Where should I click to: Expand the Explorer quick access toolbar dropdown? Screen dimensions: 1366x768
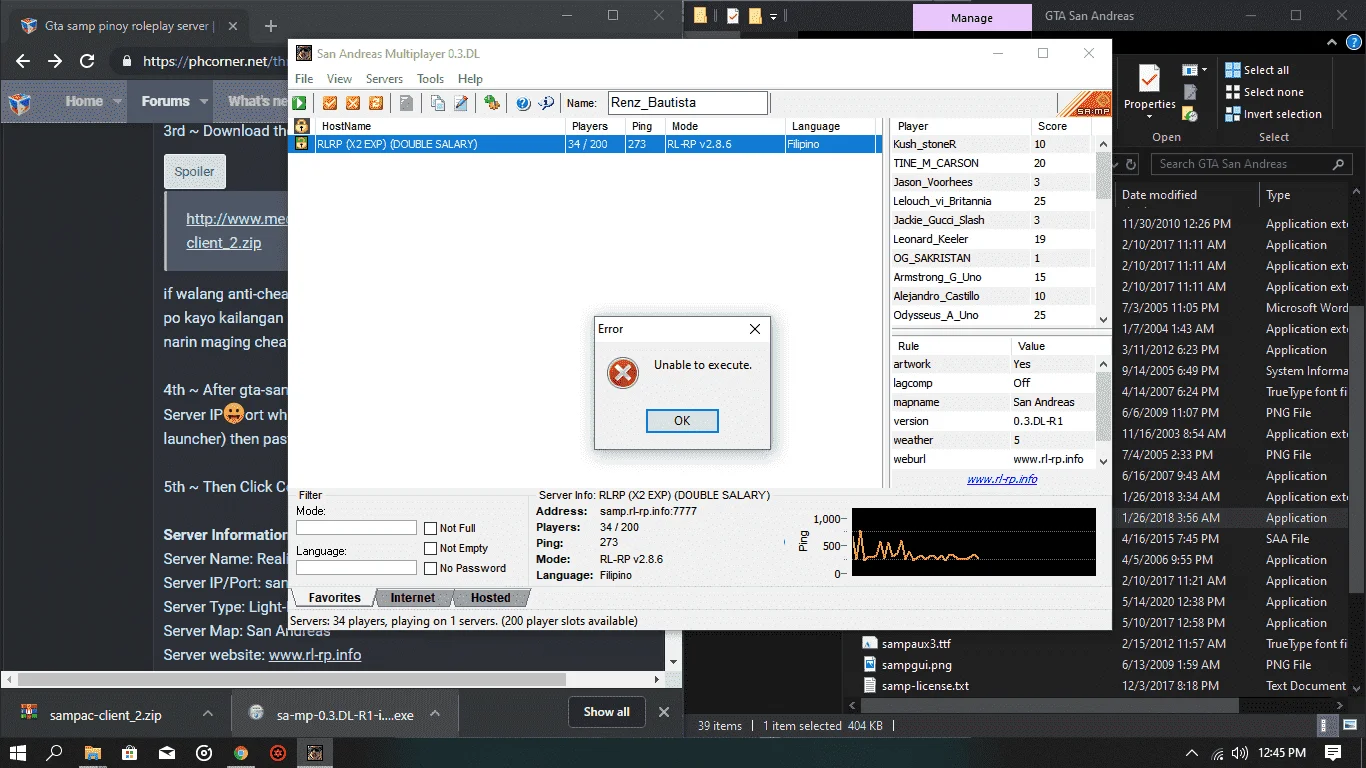click(773, 17)
